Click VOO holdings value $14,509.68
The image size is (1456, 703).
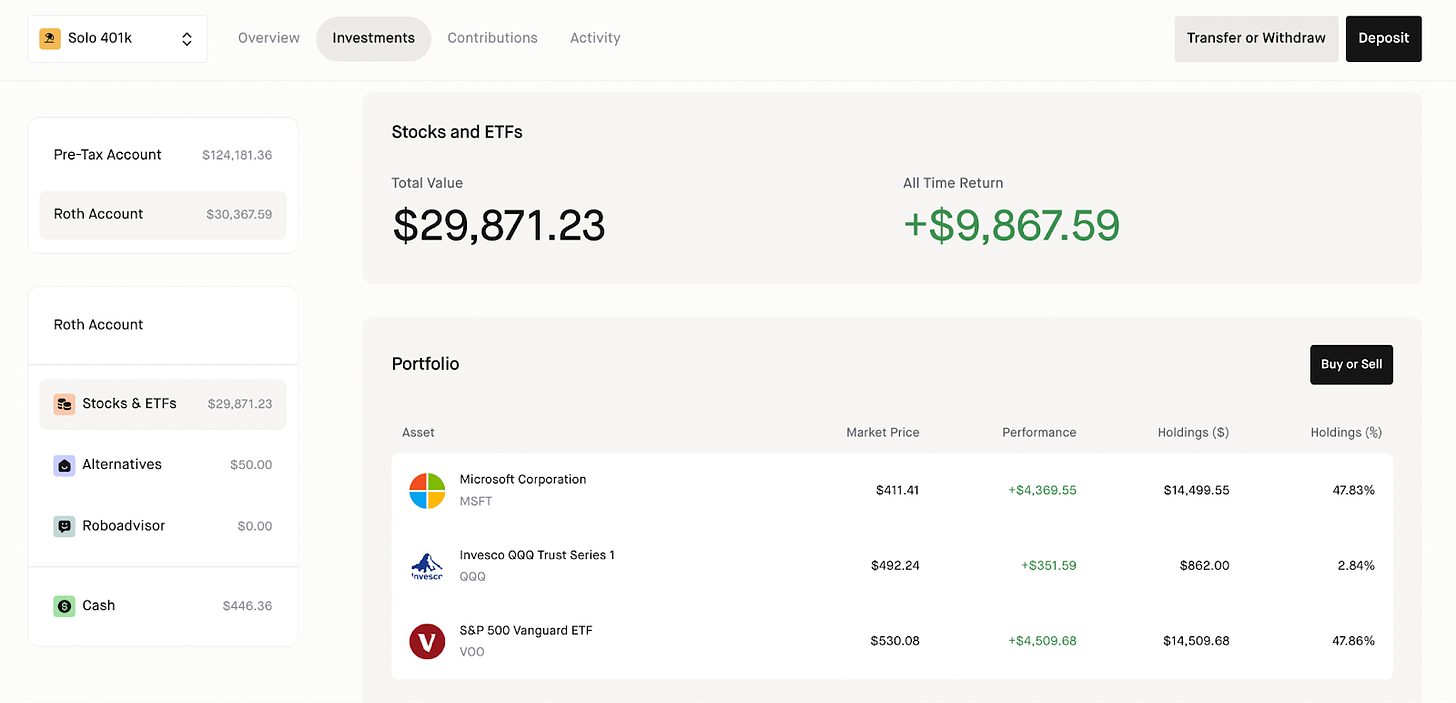pos(1196,641)
